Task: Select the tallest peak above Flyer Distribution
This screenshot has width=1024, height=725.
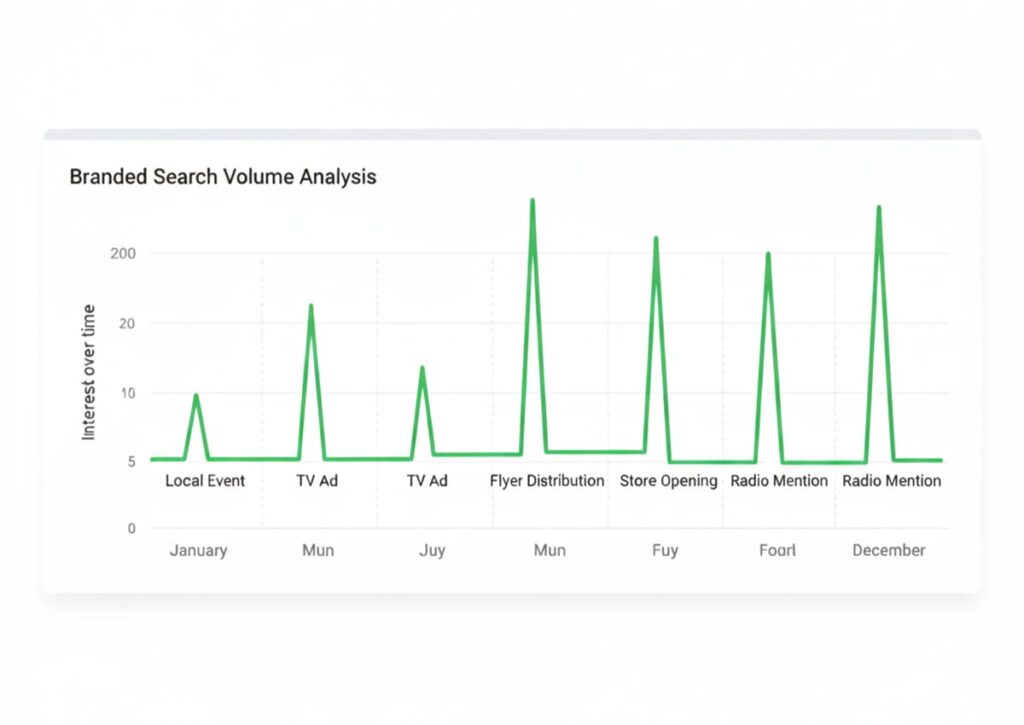Action: tap(533, 200)
